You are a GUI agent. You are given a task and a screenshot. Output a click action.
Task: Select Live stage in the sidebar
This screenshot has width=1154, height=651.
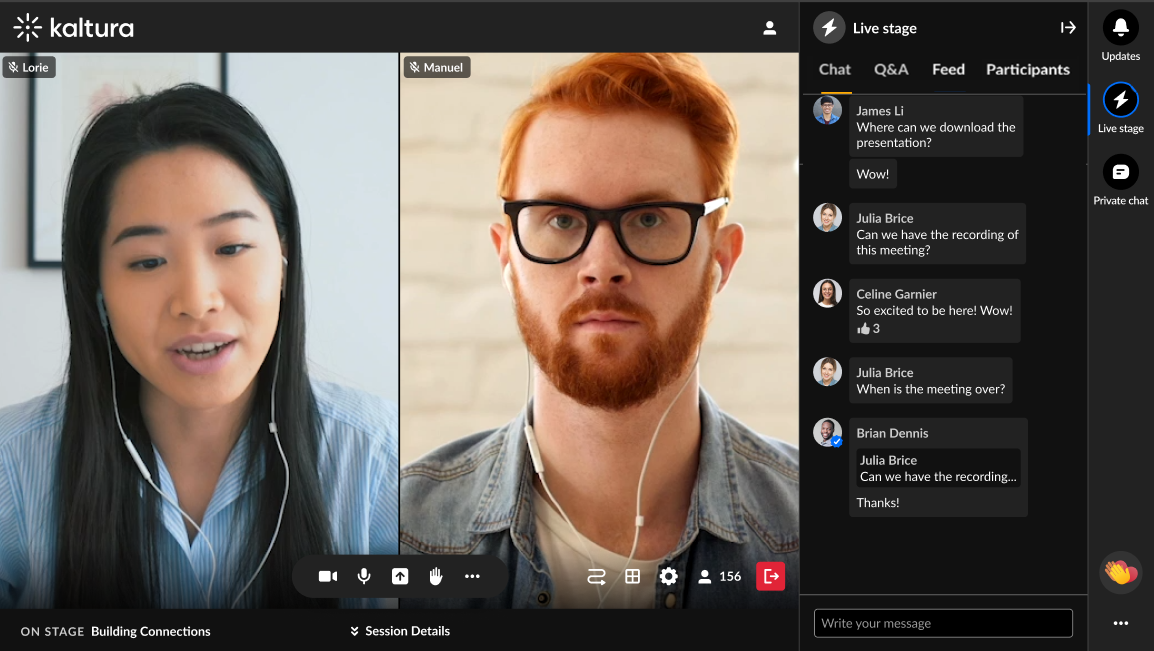[x=1120, y=108]
